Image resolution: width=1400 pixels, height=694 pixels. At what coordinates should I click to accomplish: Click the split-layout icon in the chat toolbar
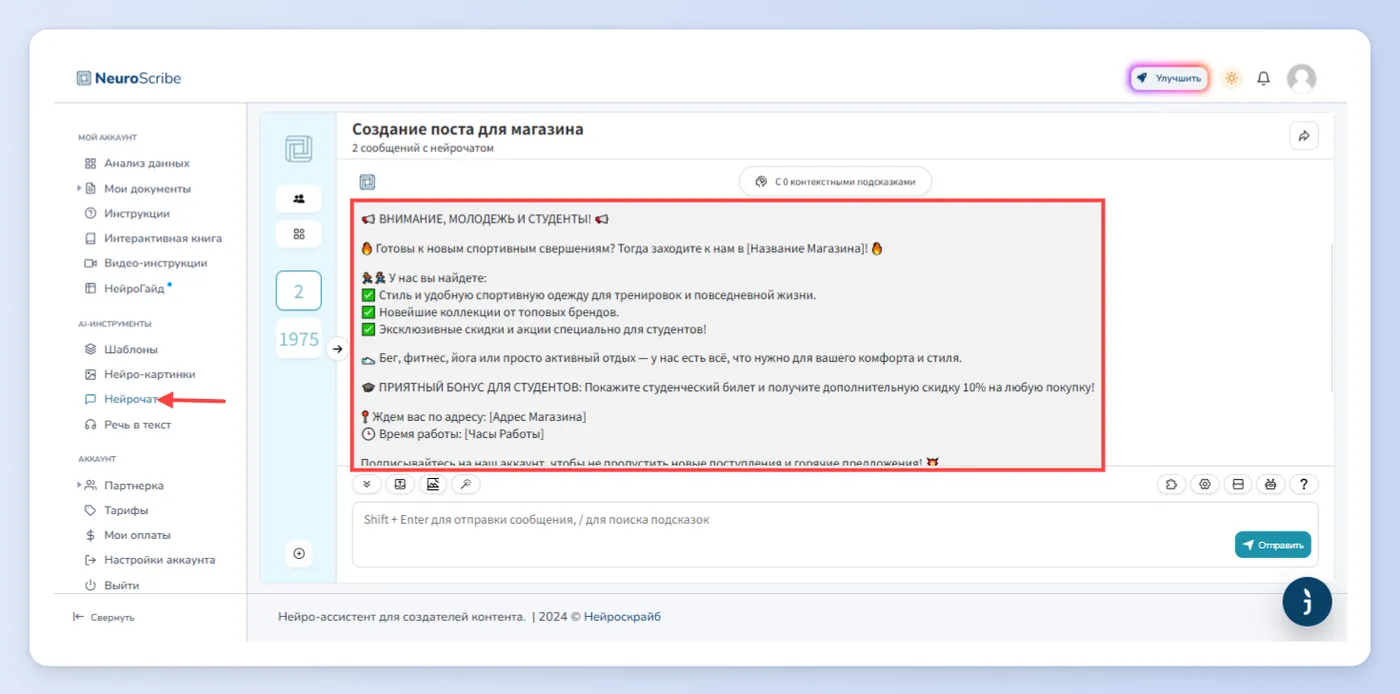pyautogui.click(x=1238, y=484)
